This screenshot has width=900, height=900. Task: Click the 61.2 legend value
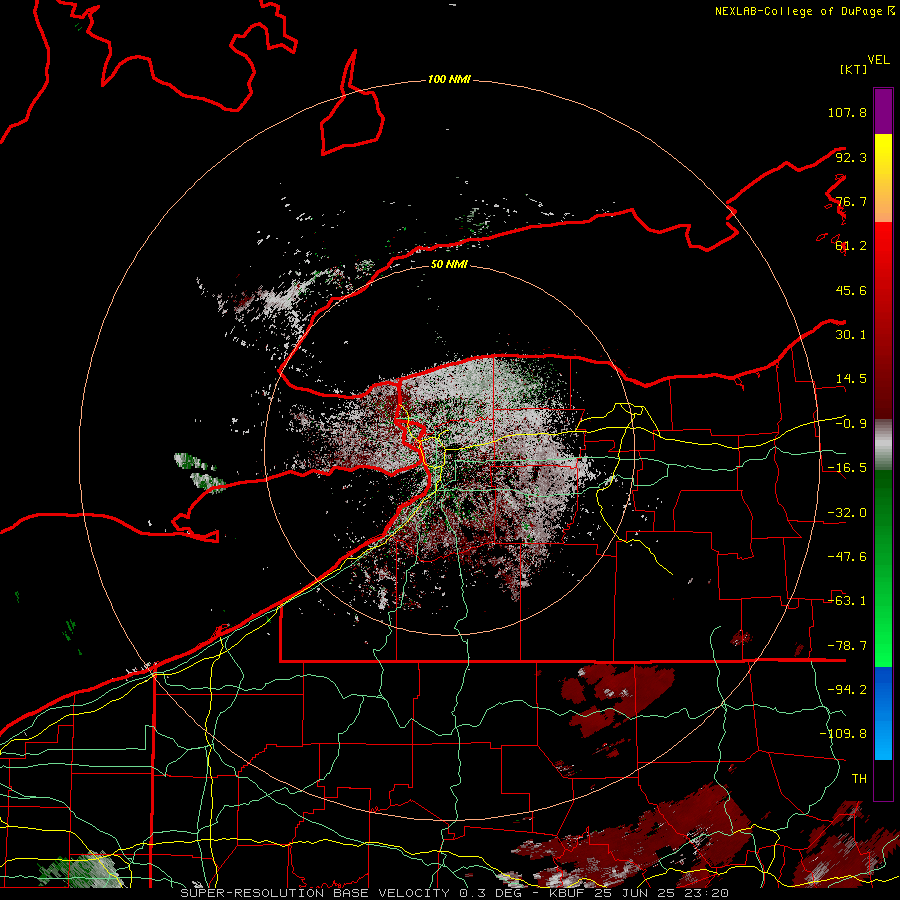click(x=851, y=246)
